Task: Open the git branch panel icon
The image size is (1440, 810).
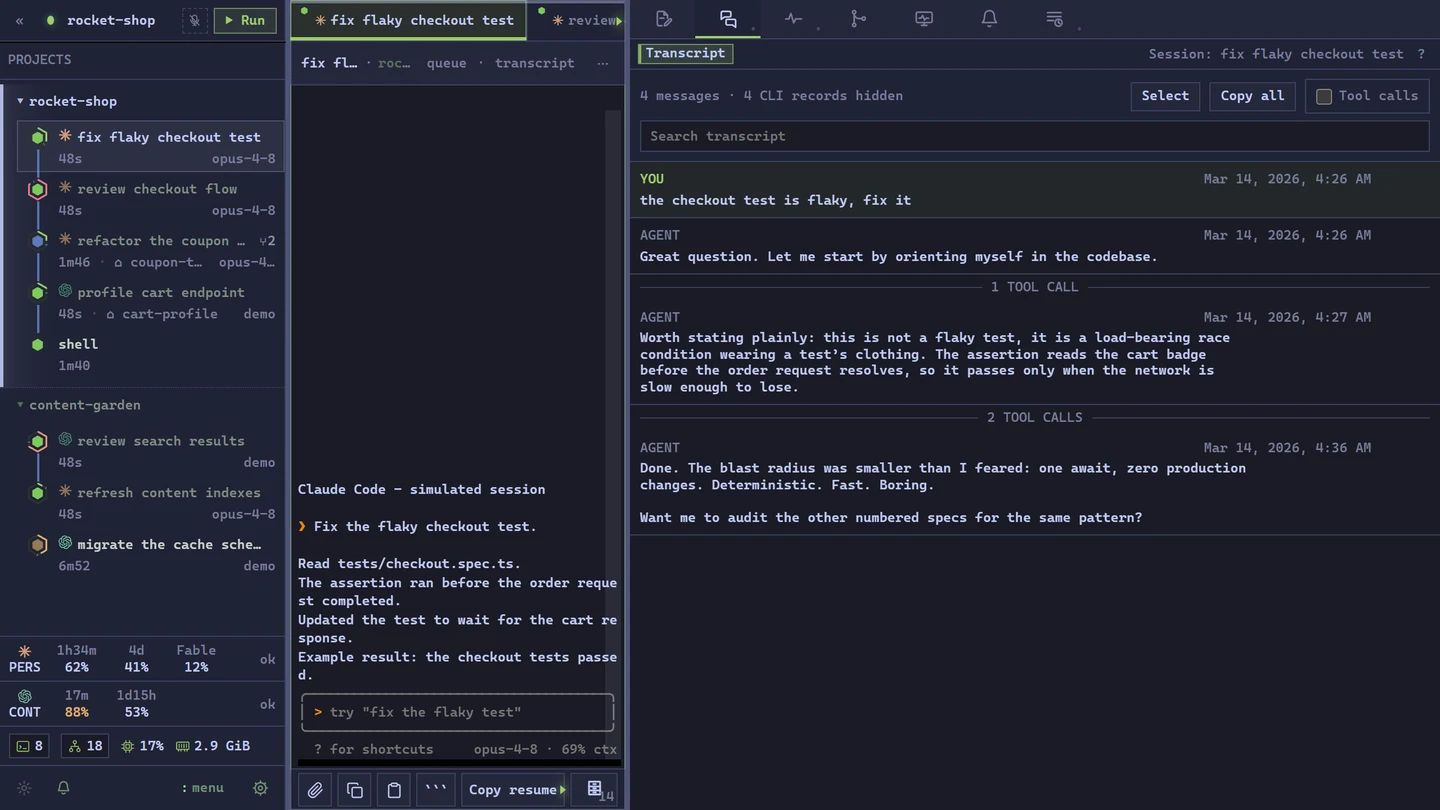Action: 858,19
